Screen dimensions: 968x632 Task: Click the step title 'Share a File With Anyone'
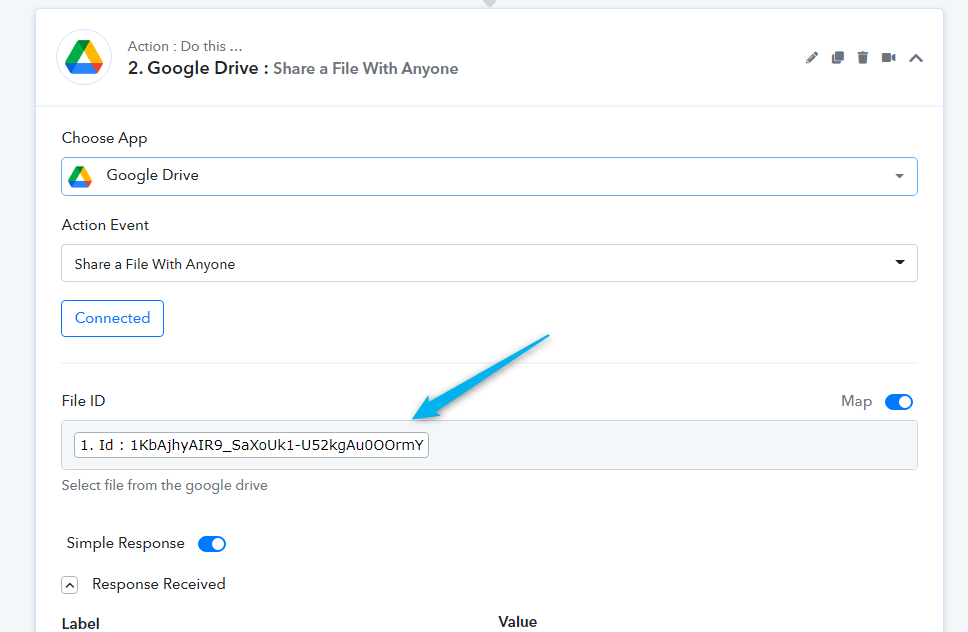(365, 69)
